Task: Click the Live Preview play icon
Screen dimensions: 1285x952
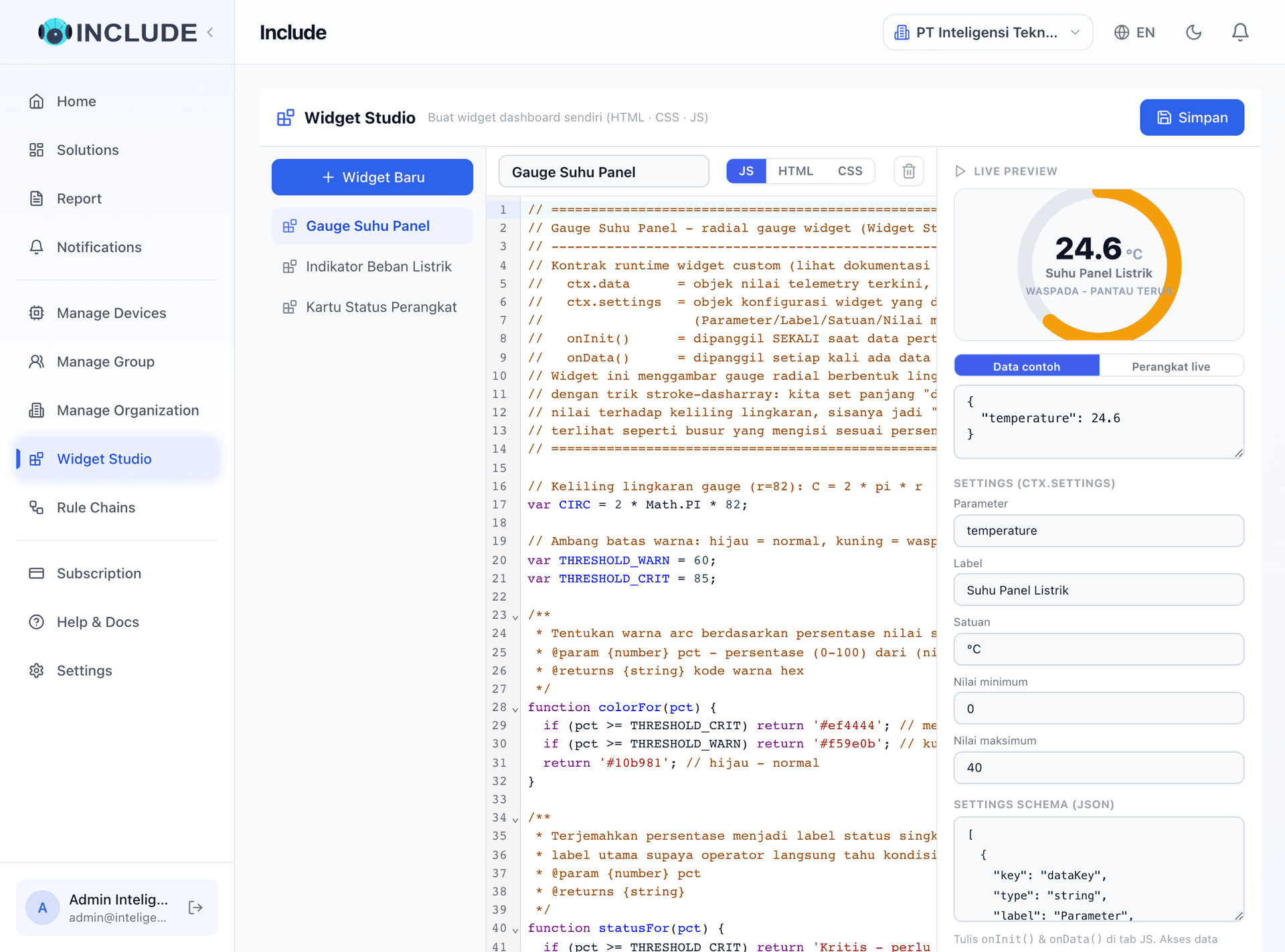Action: pos(960,171)
